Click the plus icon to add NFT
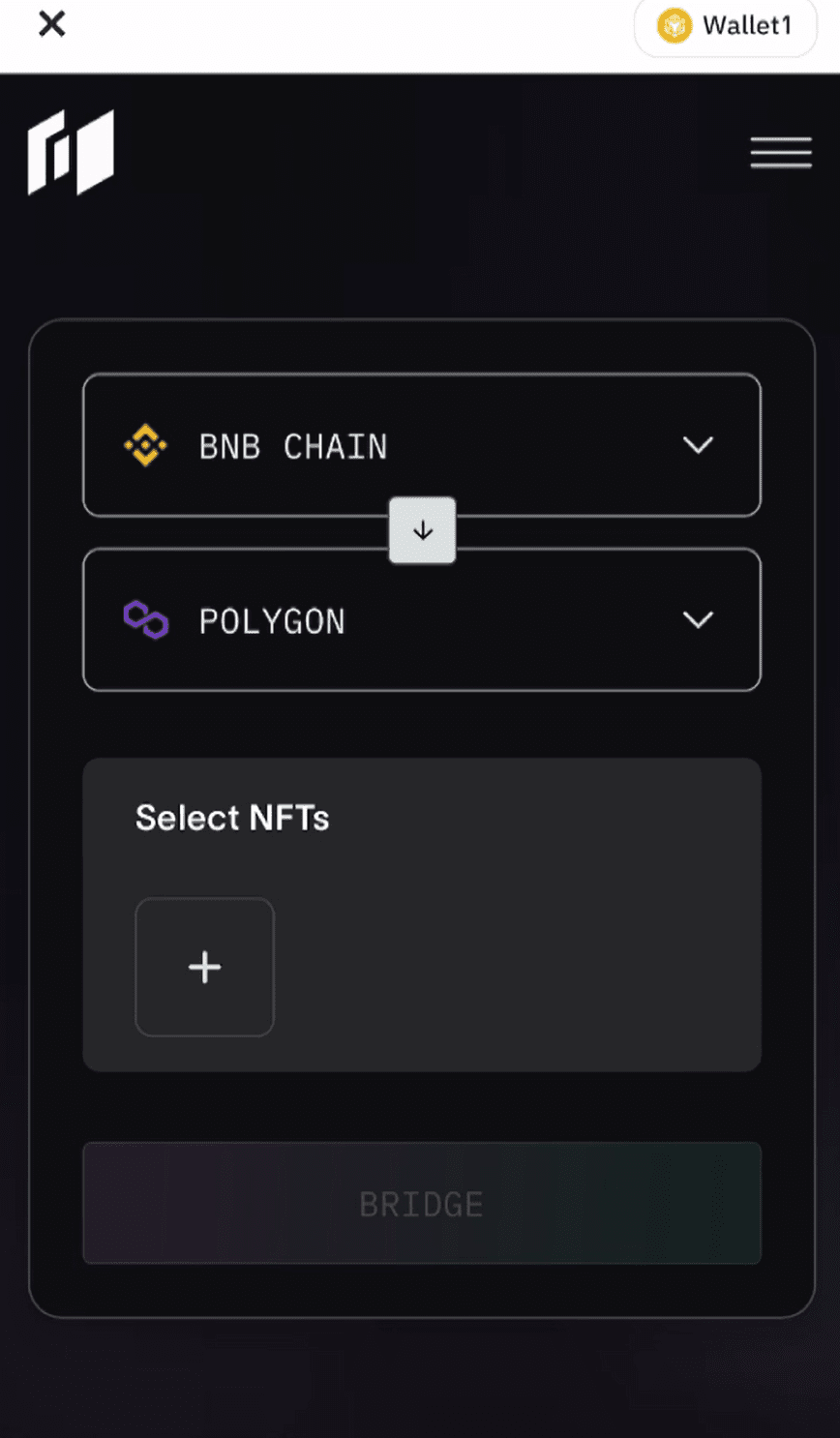Viewport: 840px width, 1438px height. [x=204, y=967]
